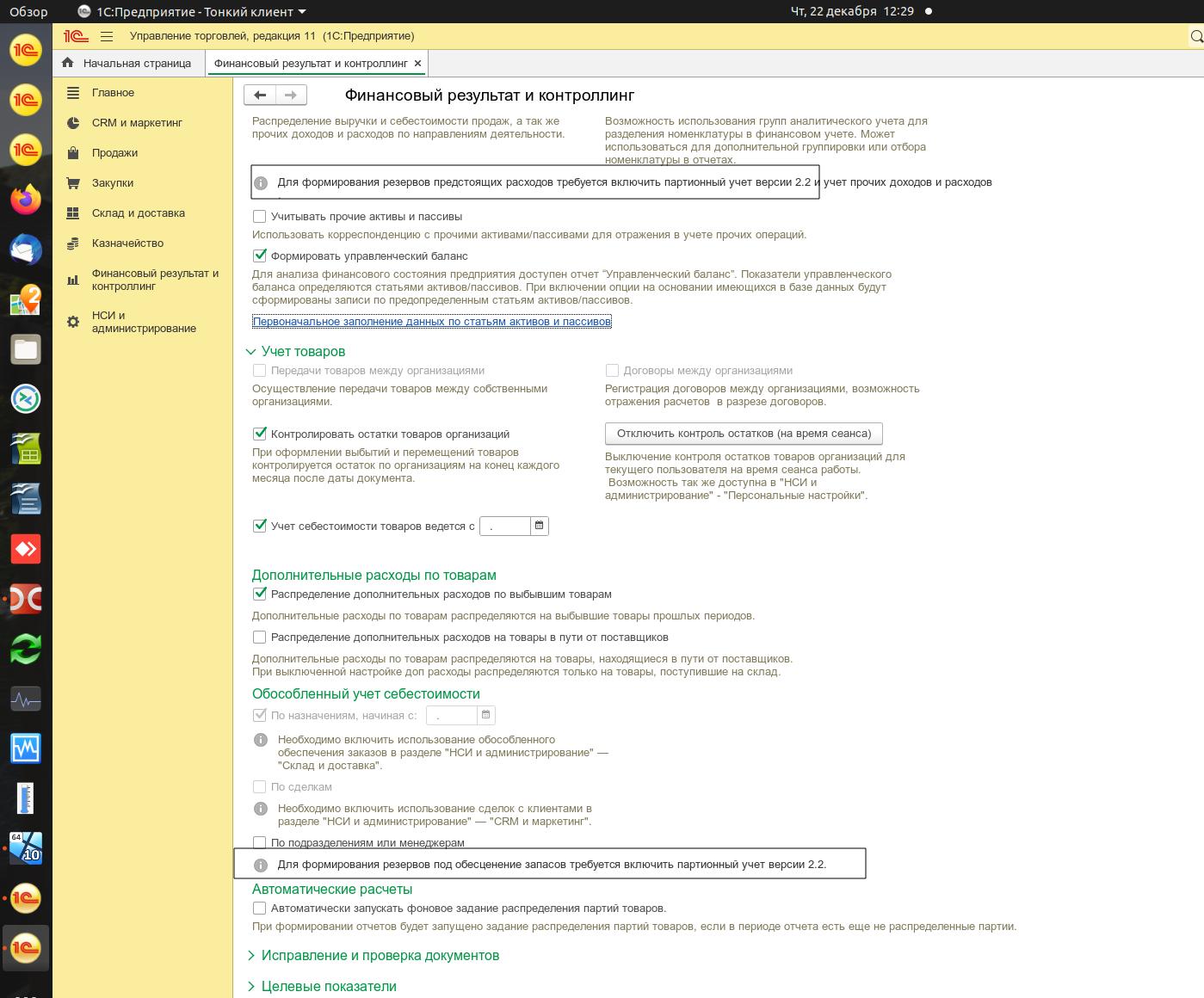Open the remote desktop app with teal arrows

26,399
